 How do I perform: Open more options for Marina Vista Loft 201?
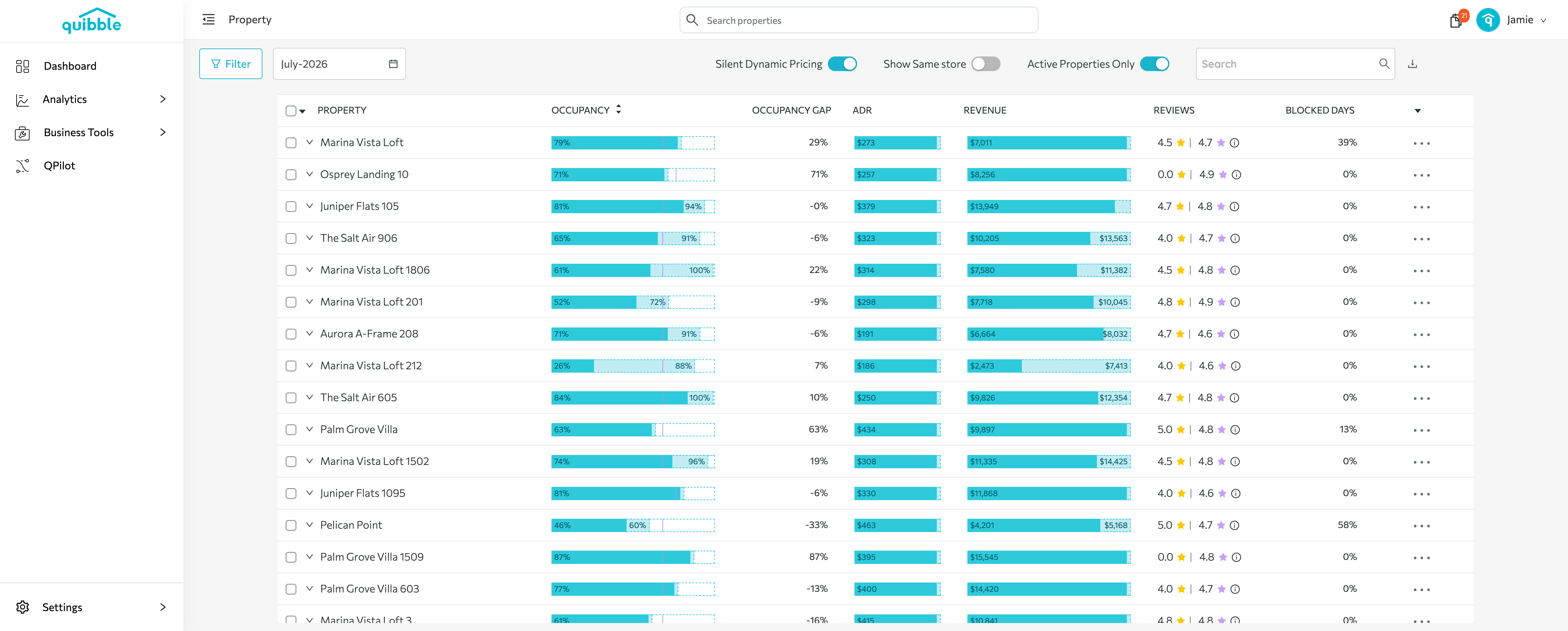point(1421,303)
